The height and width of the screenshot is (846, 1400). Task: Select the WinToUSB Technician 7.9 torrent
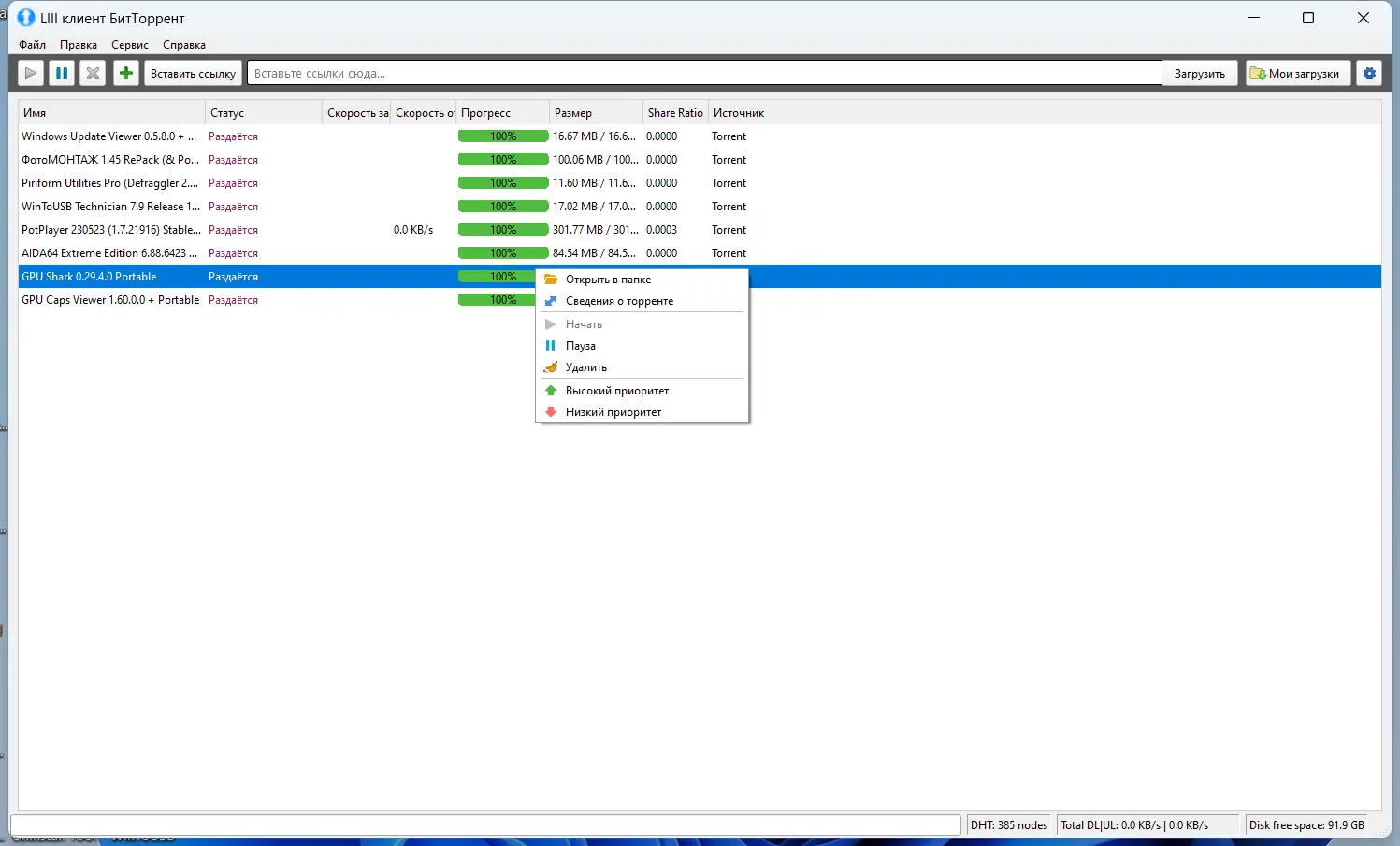pos(111,207)
